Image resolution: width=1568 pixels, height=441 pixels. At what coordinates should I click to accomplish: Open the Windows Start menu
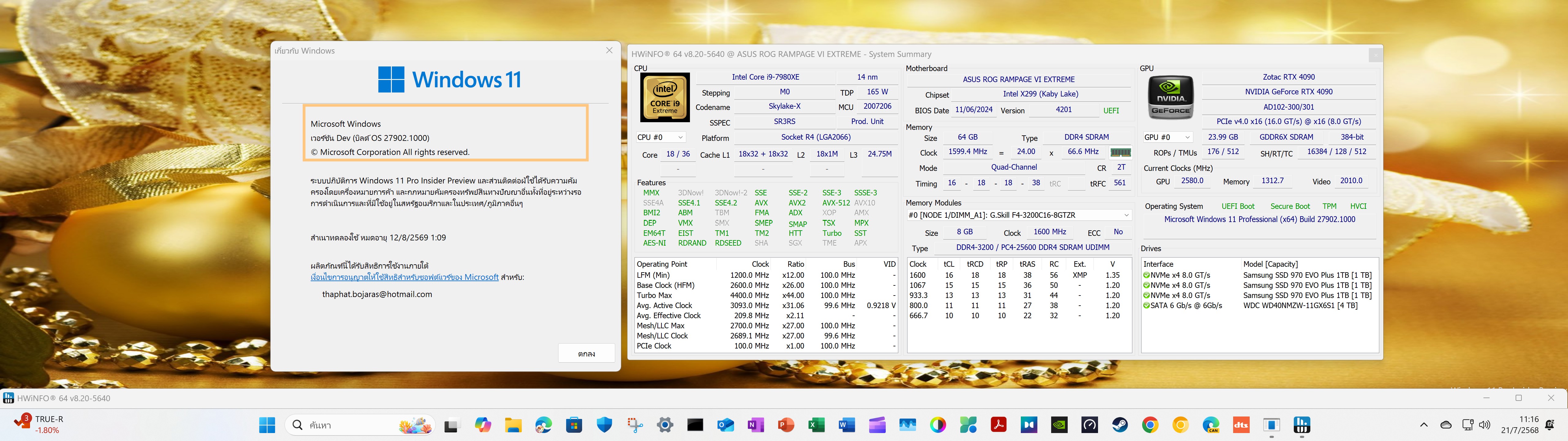point(267,424)
